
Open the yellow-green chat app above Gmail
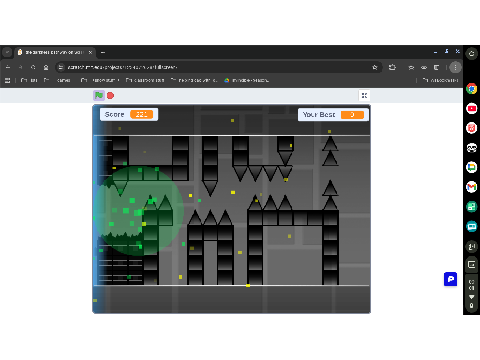[x=471, y=167]
